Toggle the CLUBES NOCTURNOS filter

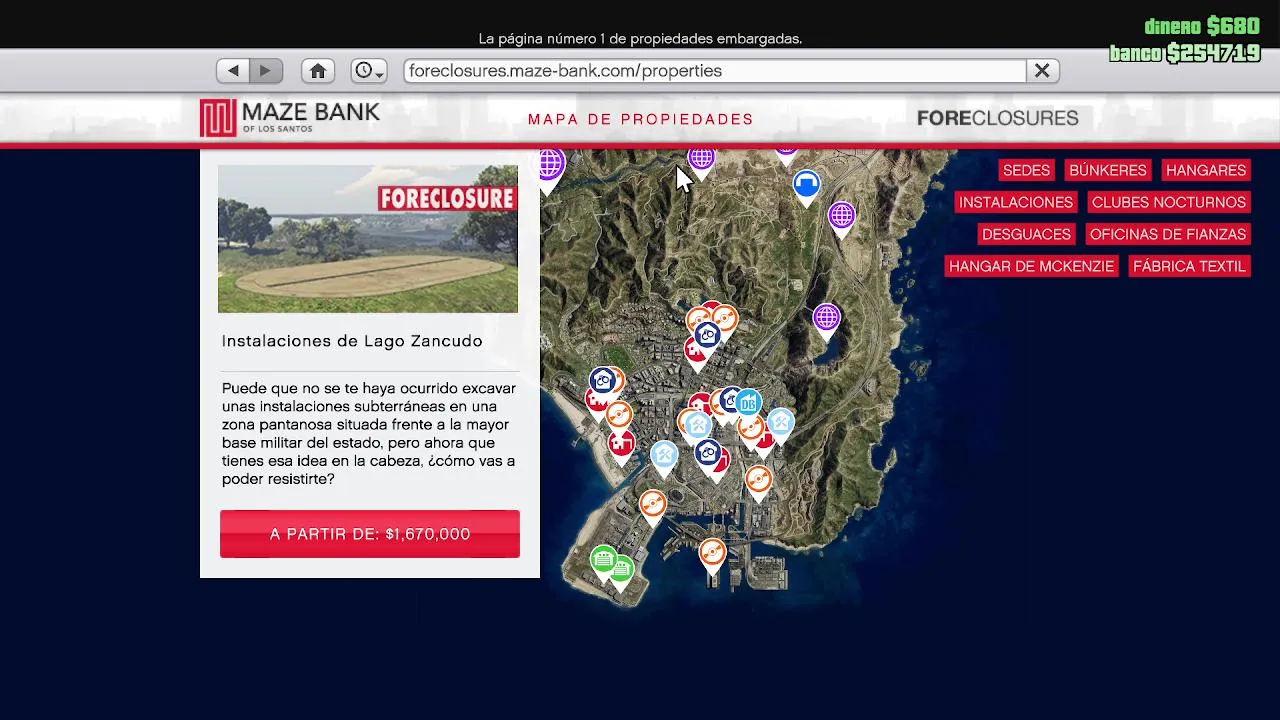pos(1169,202)
